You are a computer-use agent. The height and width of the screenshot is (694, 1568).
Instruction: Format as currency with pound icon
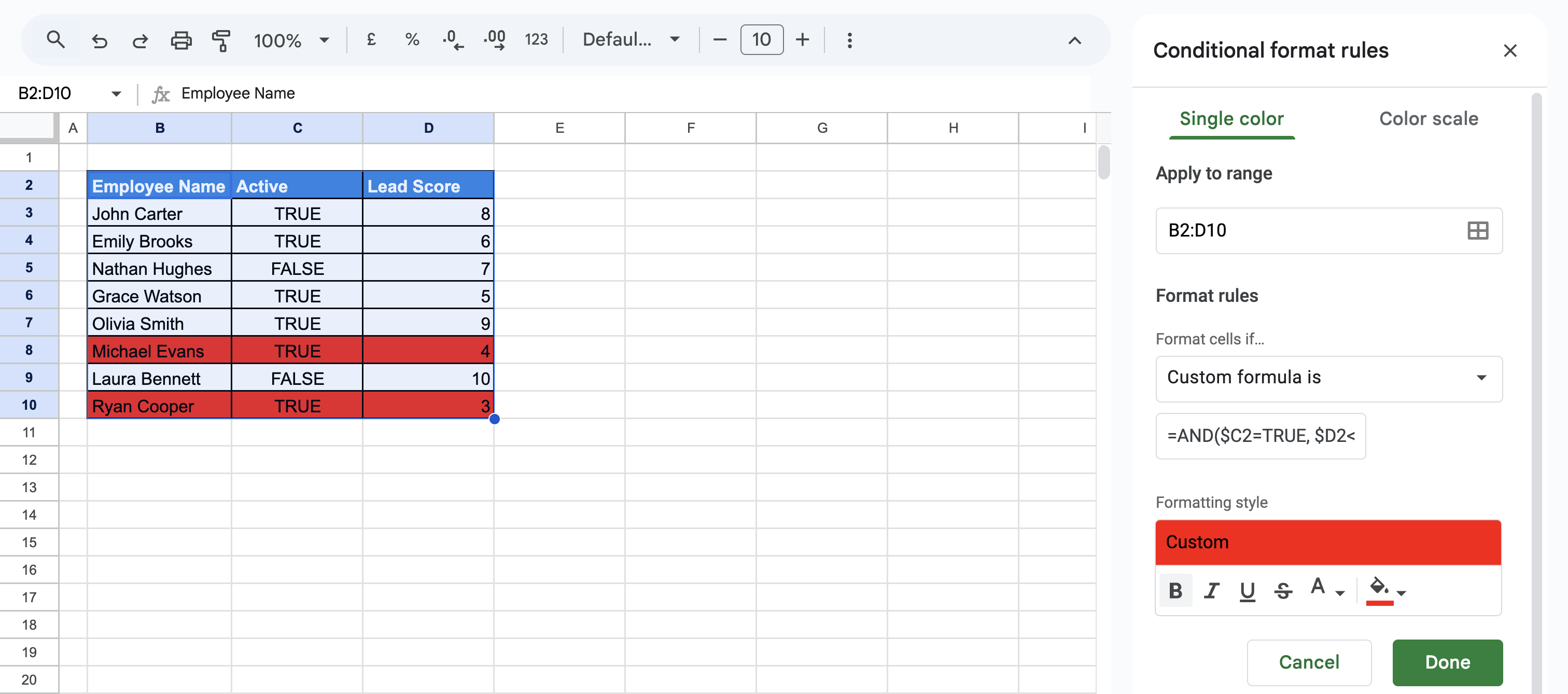(x=371, y=40)
